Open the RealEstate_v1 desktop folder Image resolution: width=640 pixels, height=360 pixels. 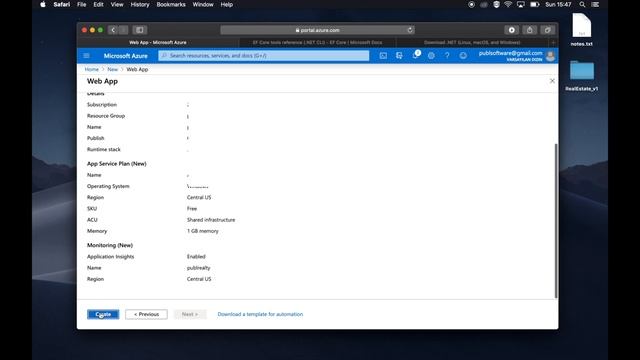click(x=582, y=76)
